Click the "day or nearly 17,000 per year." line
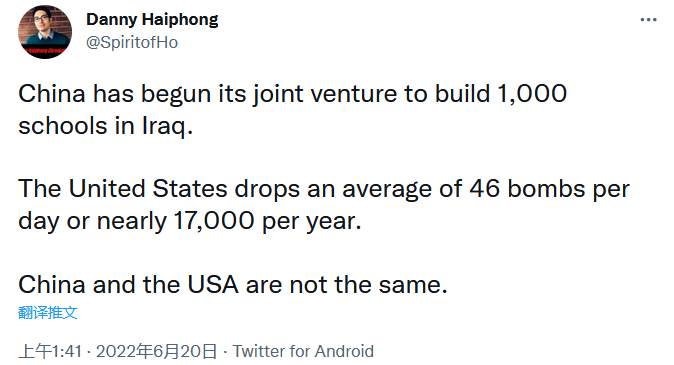 point(190,221)
